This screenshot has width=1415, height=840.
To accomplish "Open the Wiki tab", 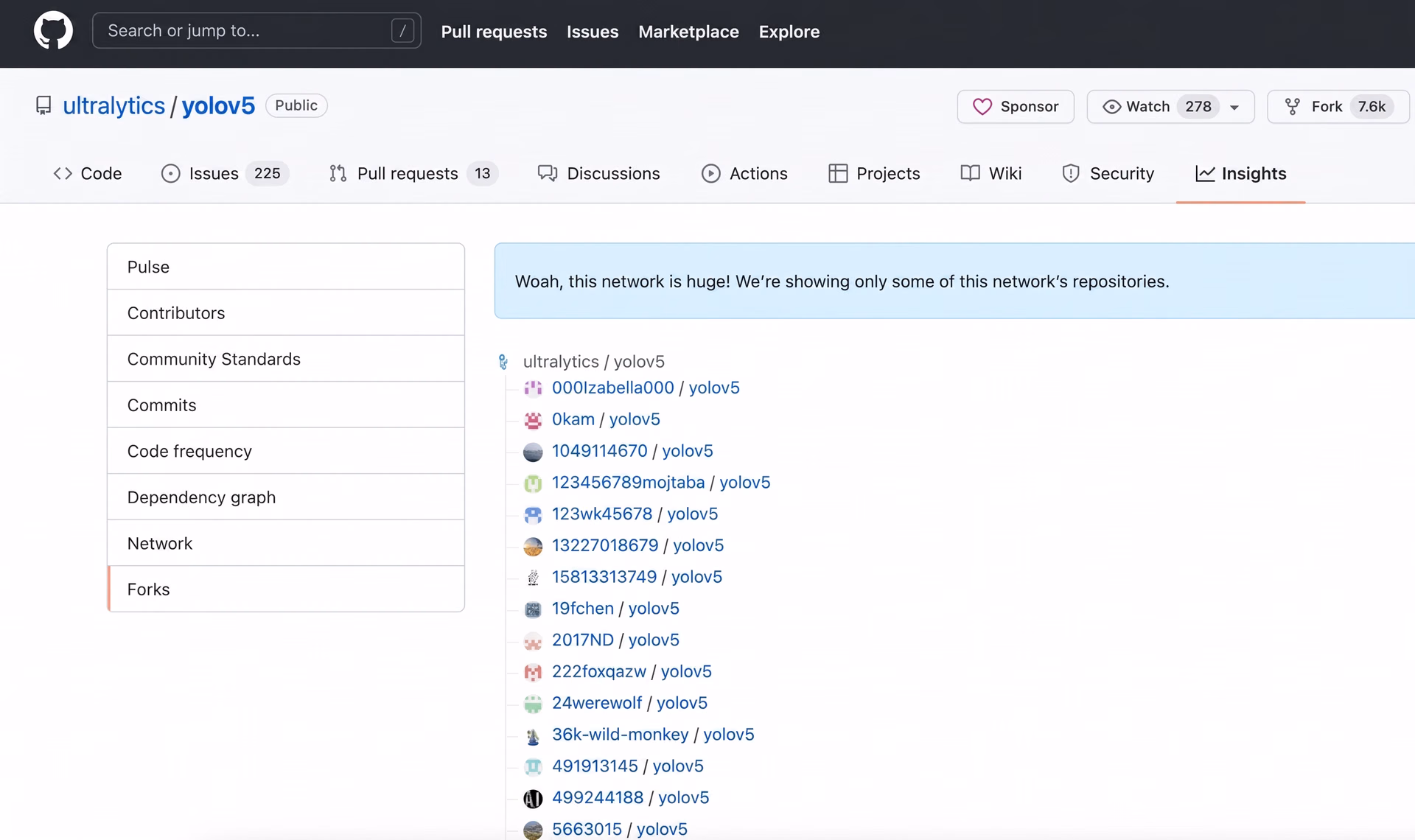I will (x=991, y=174).
